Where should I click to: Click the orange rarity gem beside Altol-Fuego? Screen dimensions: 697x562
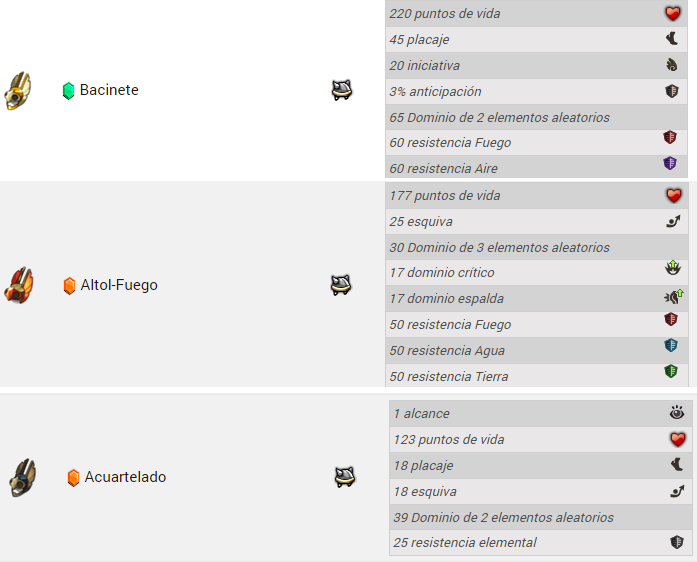69,286
